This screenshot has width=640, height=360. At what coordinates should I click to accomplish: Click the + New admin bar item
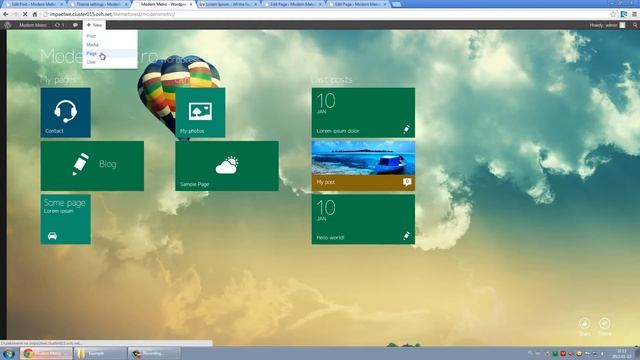pos(94,25)
